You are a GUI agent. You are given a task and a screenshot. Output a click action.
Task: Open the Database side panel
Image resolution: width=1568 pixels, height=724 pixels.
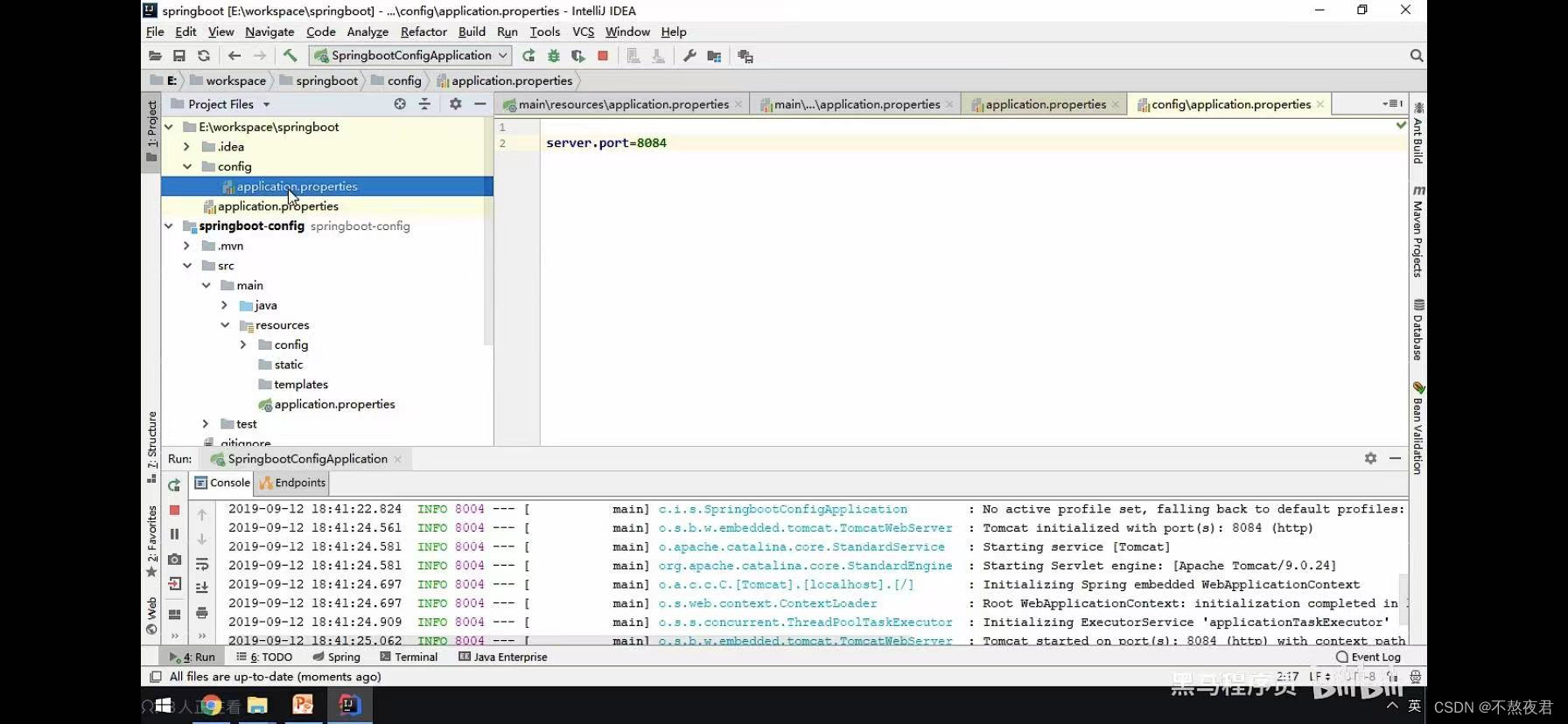(x=1417, y=330)
